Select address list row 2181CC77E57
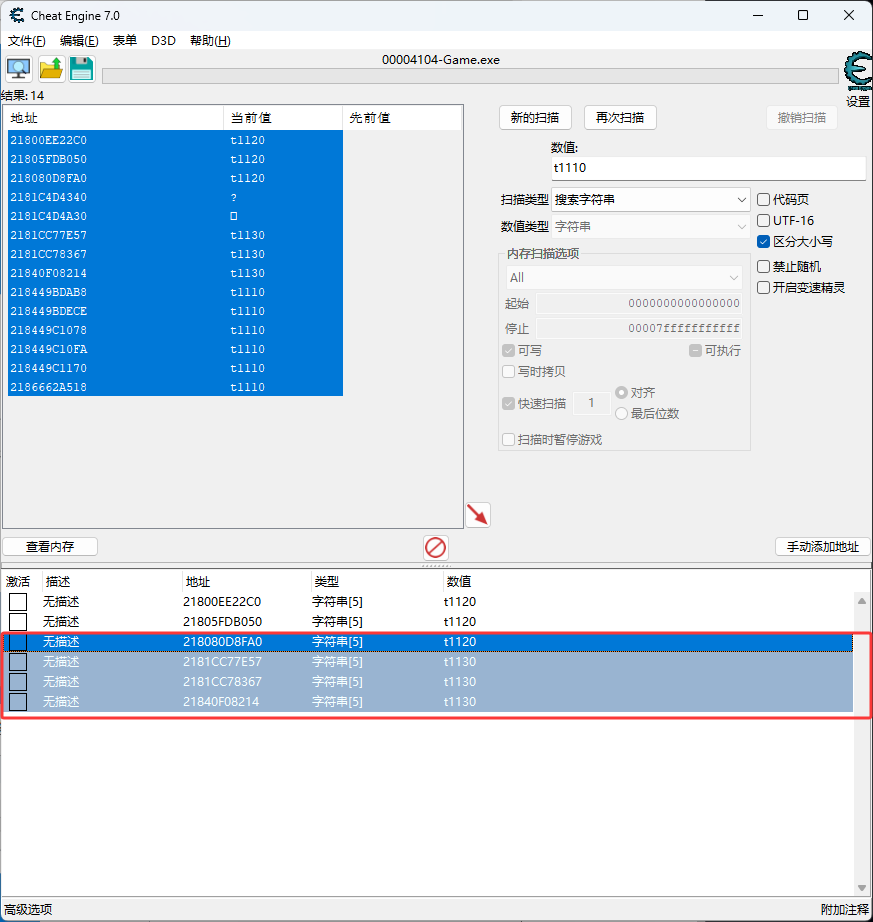 pyautogui.click(x=428, y=662)
